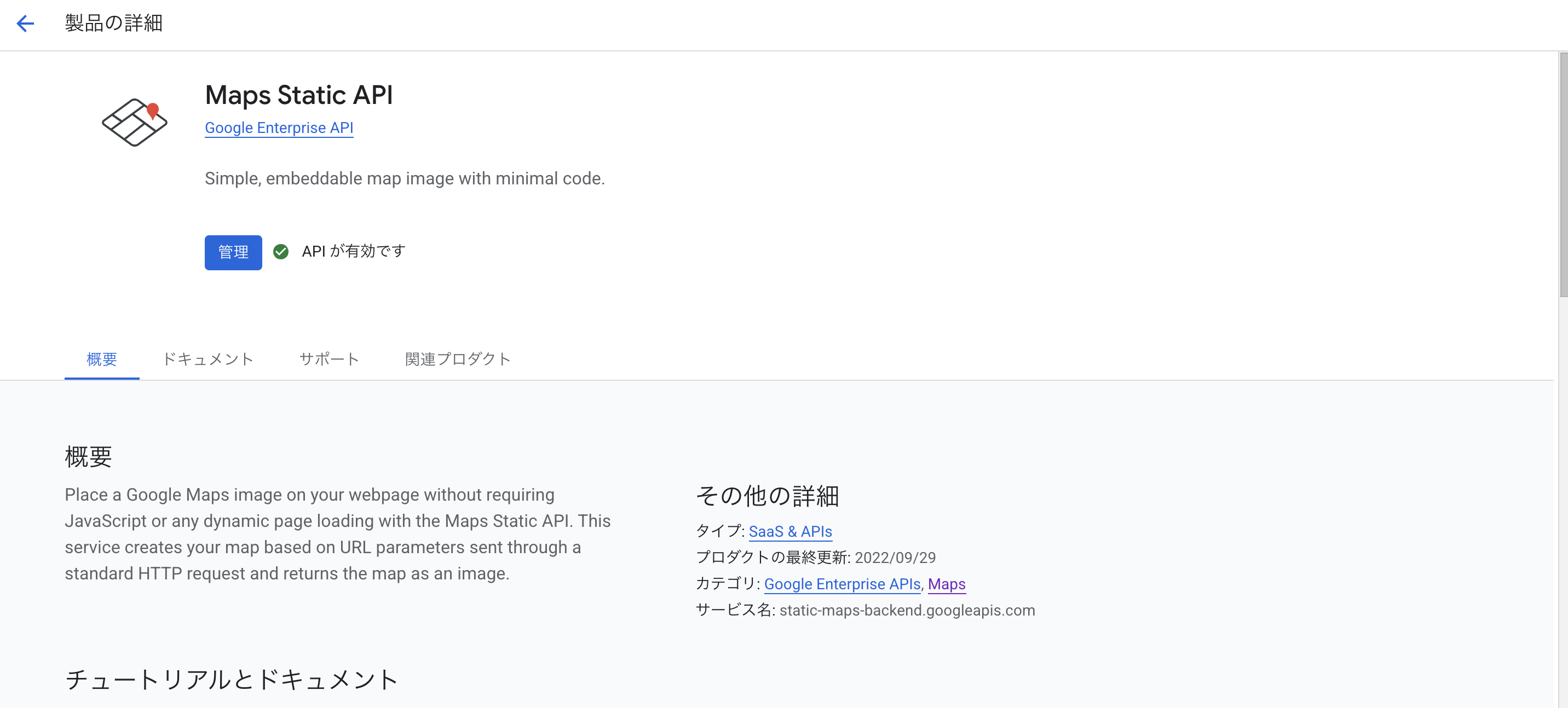View the 関連プロダクト tab
The image size is (1568, 708).
pyautogui.click(x=458, y=359)
